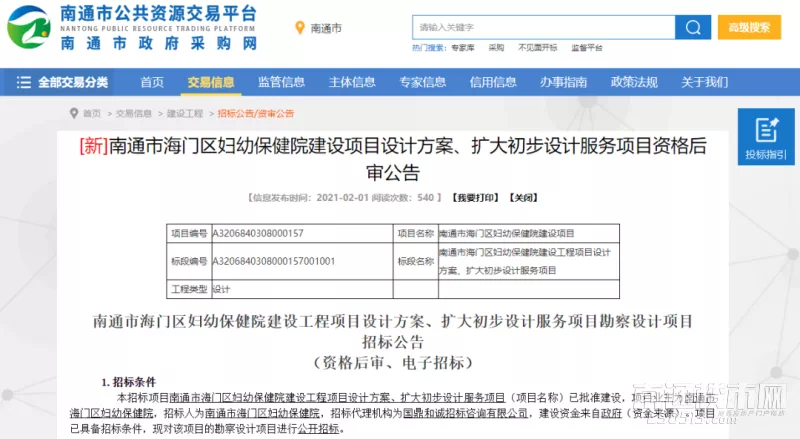Click the article headline starting with [新]
The image size is (800, 439).
pyautogui.click(x=393, y=159)
